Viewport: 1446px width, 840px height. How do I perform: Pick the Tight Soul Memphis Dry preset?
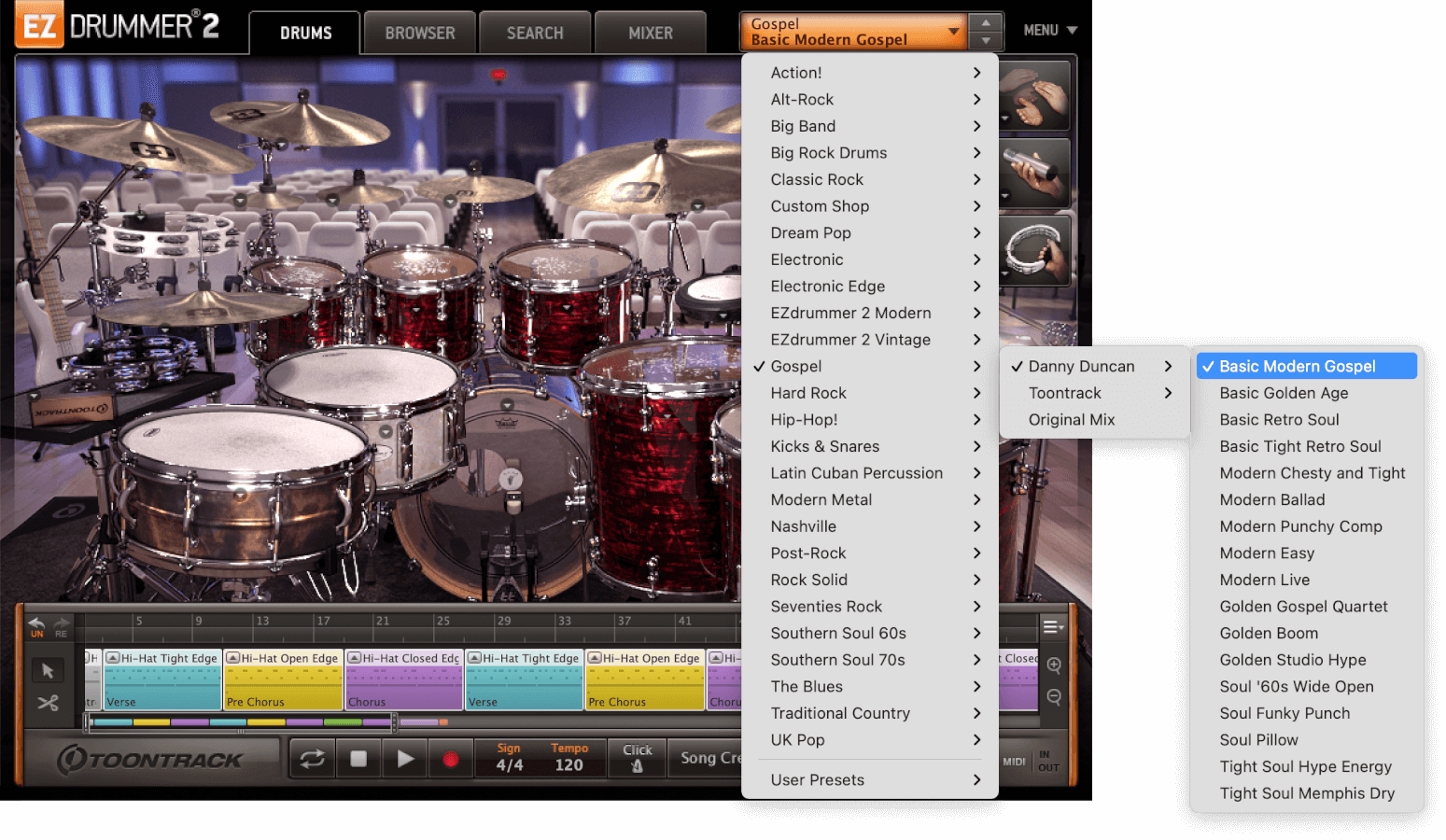pyautogui.click(x=1306, y=794)
